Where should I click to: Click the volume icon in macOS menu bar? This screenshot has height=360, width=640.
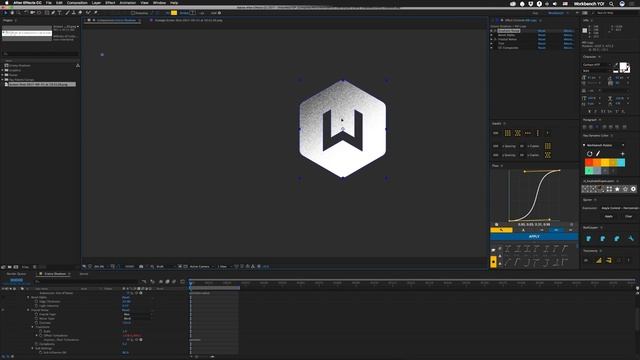(555, 4)
